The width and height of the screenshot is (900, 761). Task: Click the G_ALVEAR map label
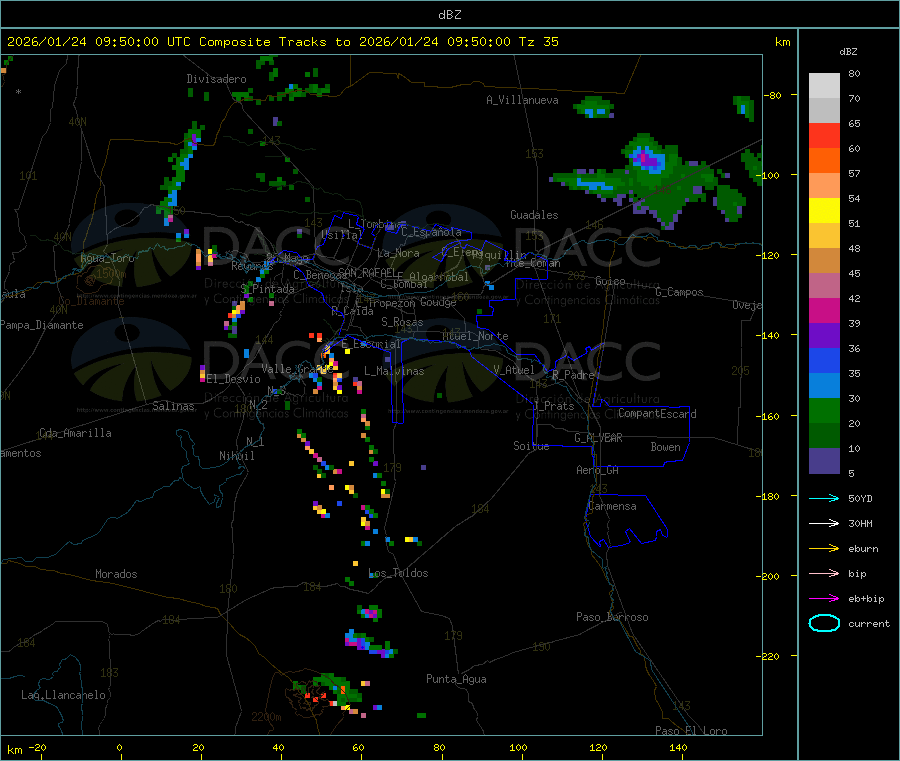pos(598,438)
